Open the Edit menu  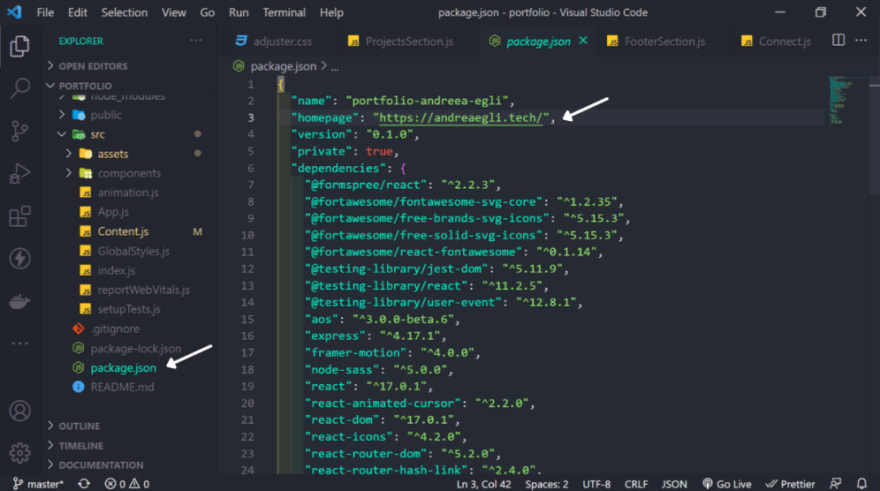[x=77, y=12]
